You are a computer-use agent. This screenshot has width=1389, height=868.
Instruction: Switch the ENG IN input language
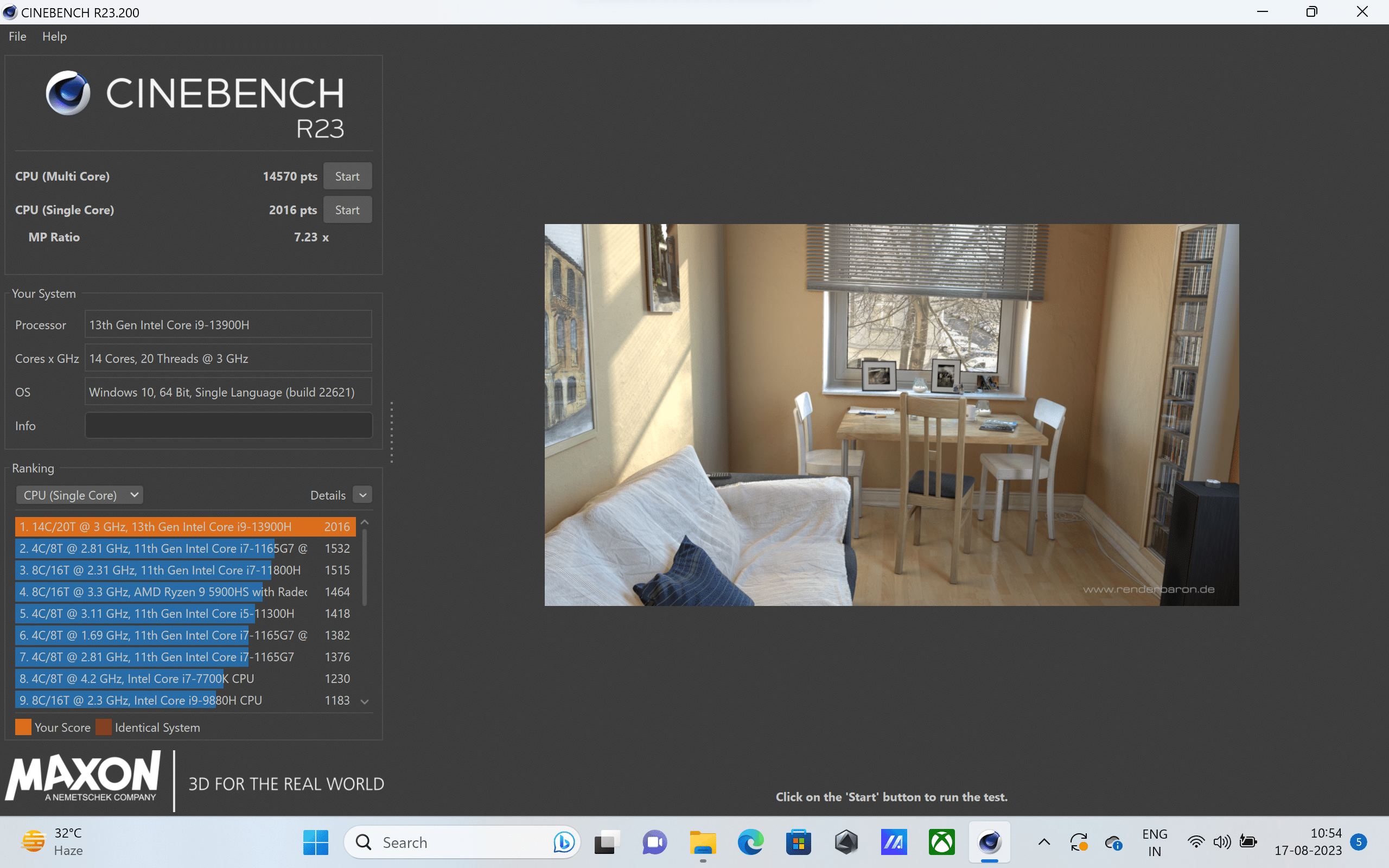click(1155, 842)
